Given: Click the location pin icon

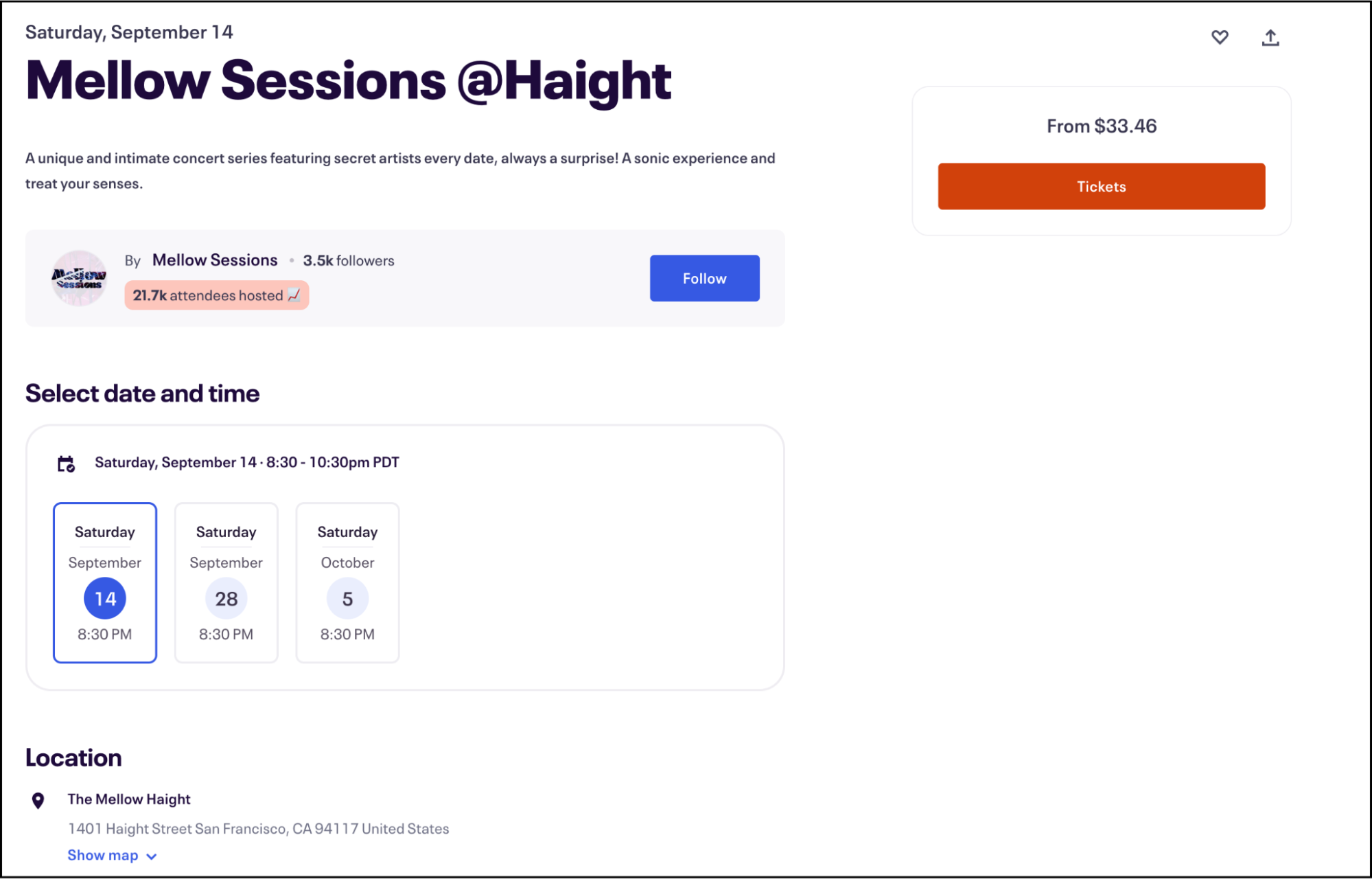Looking at the screenshot, I should 38,799.
